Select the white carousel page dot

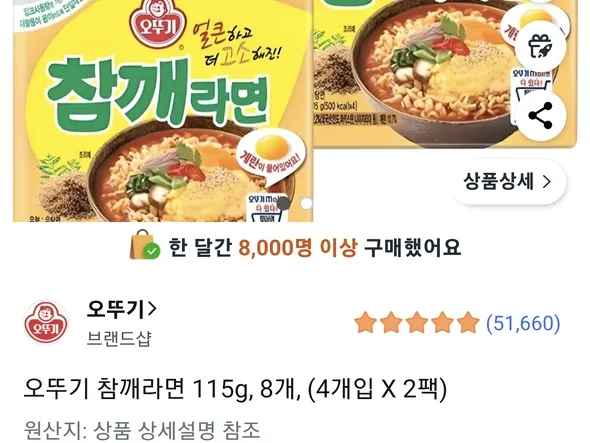click(x=307, y=203)
